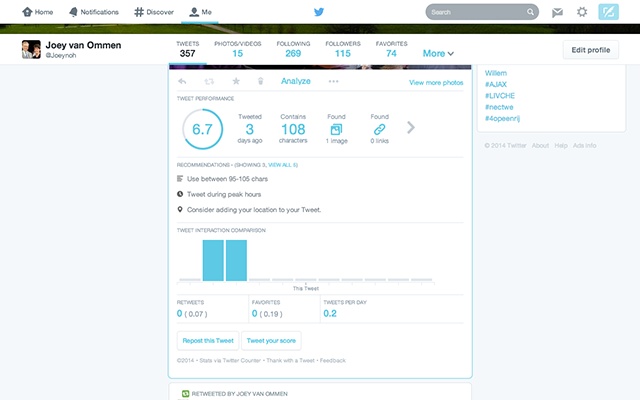Click the Ads info footer link

pos(584,145)
